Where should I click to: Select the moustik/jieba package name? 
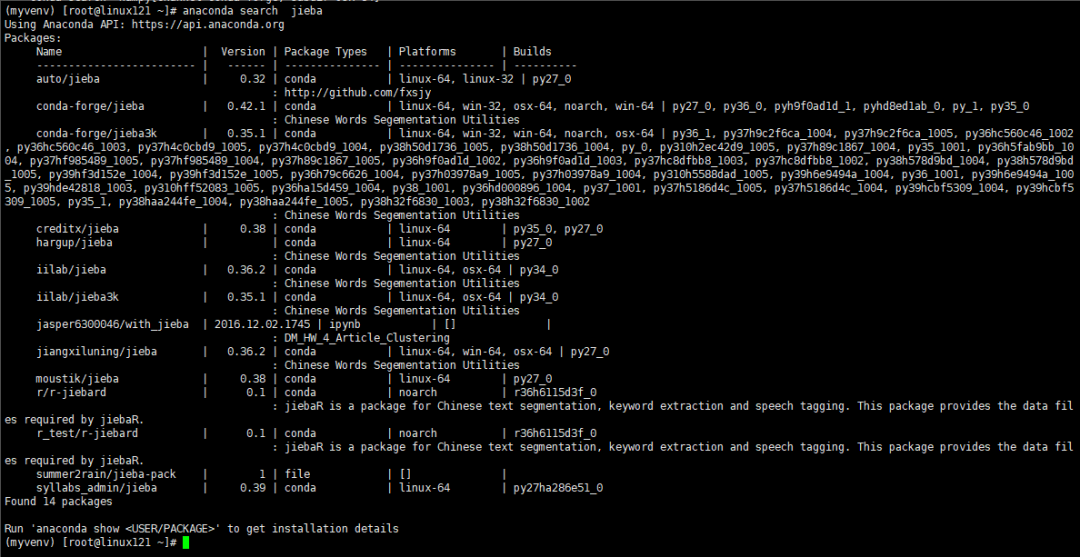(x=77, y=379)
